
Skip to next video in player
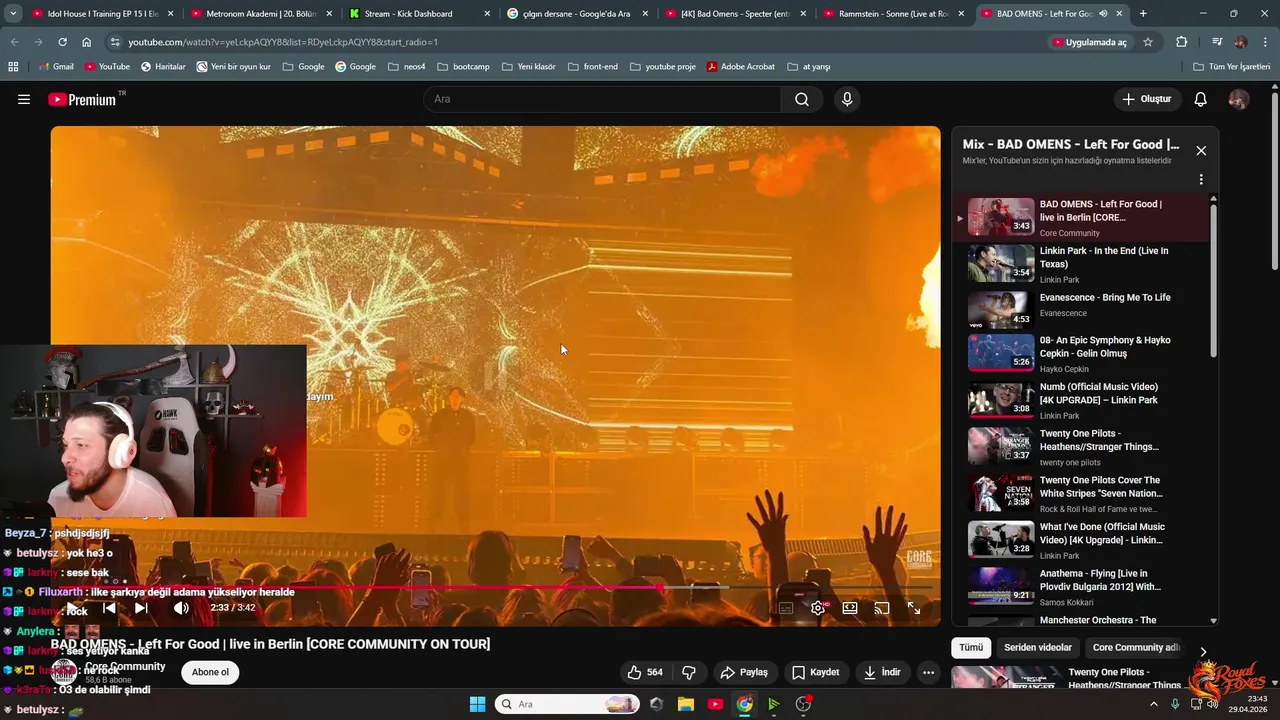[141, 608]
